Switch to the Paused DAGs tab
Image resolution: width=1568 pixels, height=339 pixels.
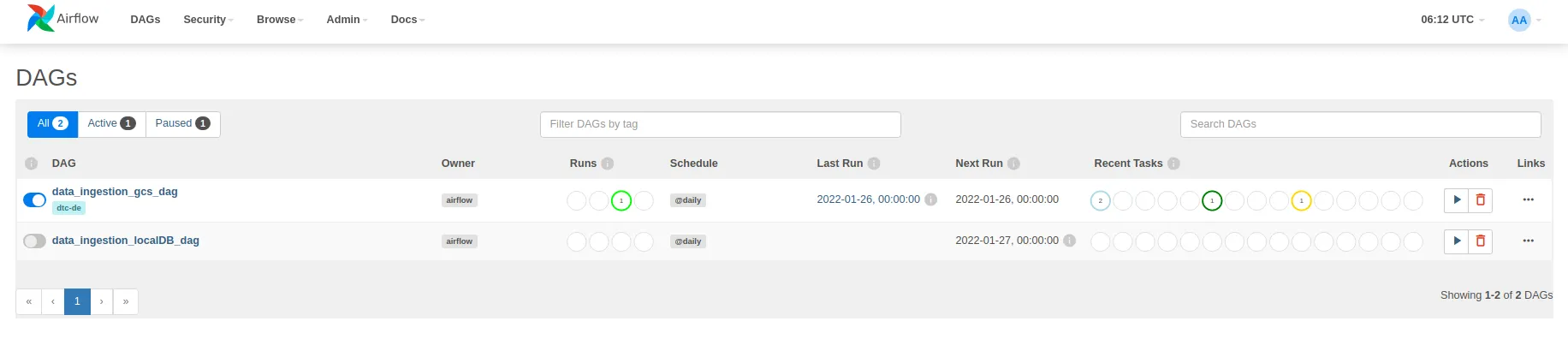pos(183,124)
